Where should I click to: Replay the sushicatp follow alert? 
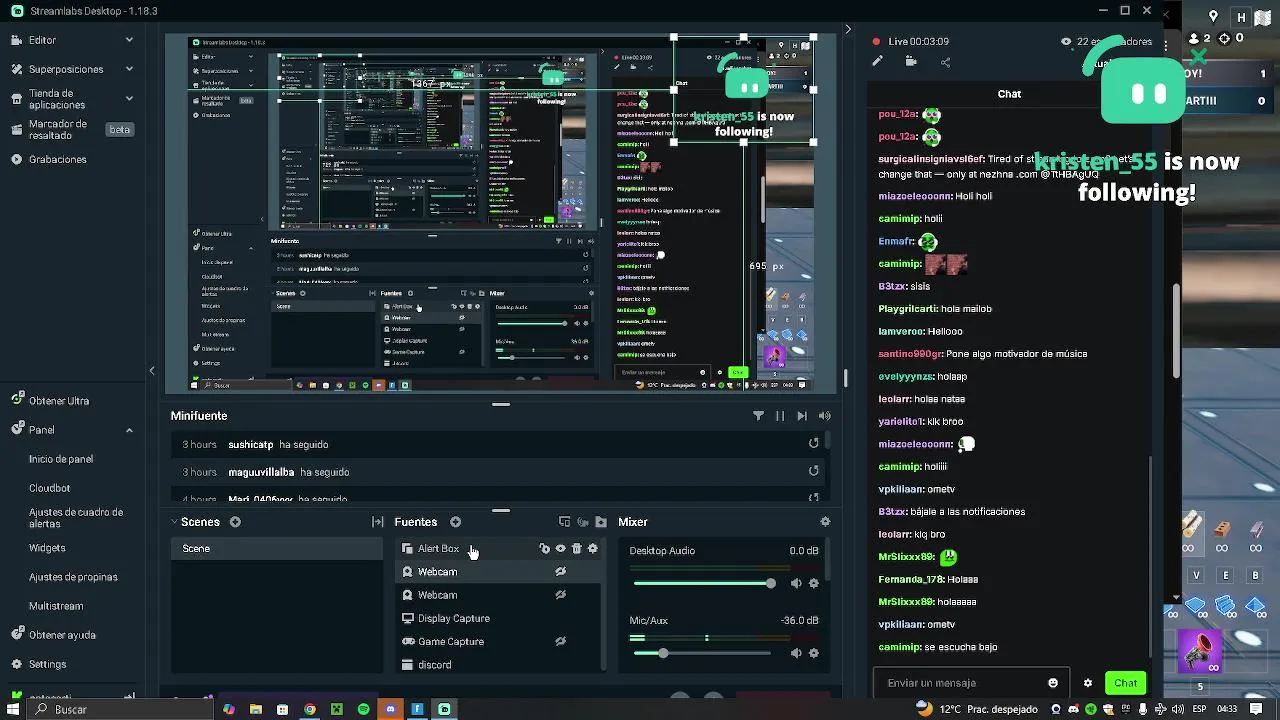tap(814, 443)
